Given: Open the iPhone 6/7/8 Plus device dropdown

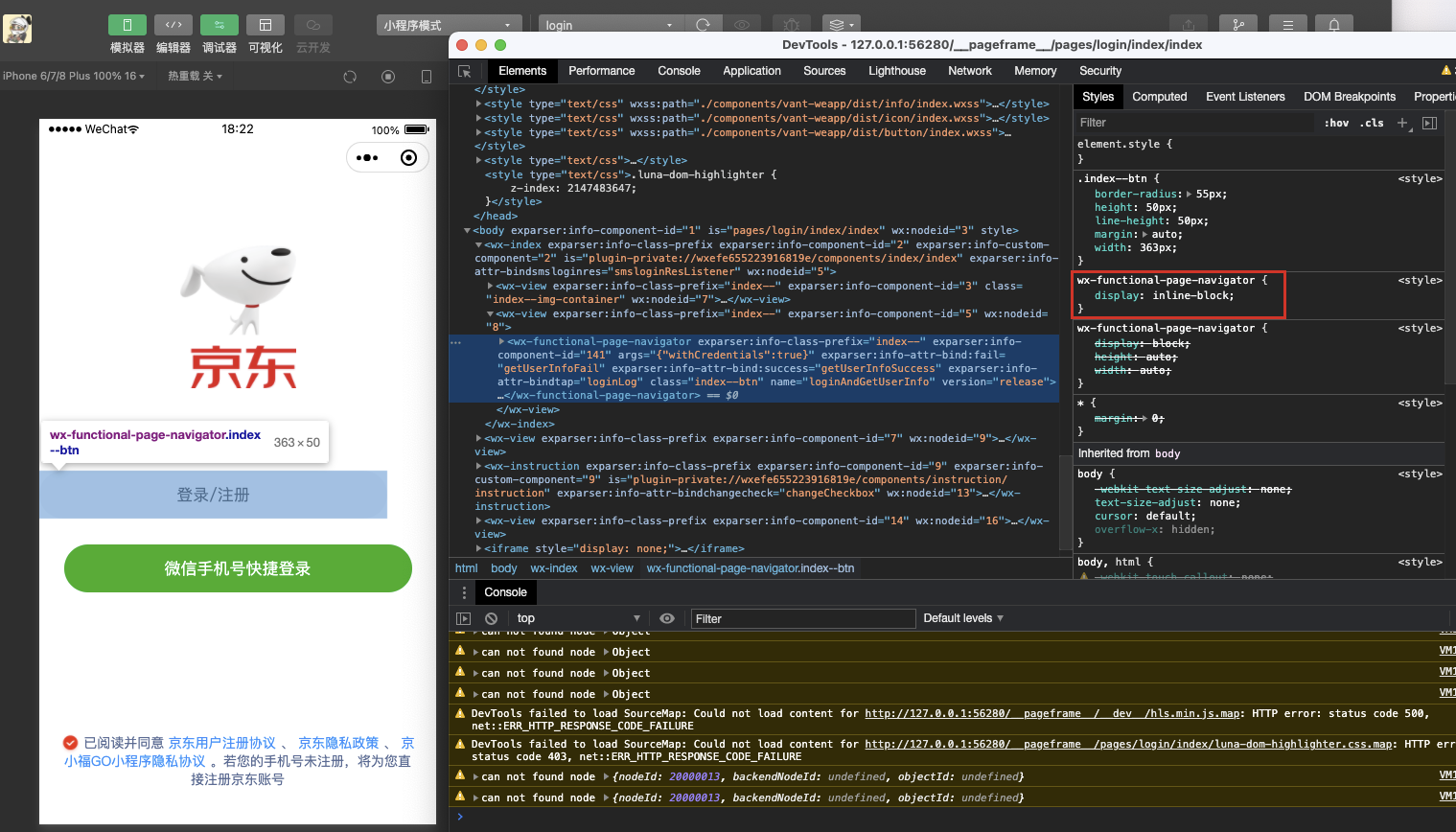Looking at the screenshot, I should 74,76.
